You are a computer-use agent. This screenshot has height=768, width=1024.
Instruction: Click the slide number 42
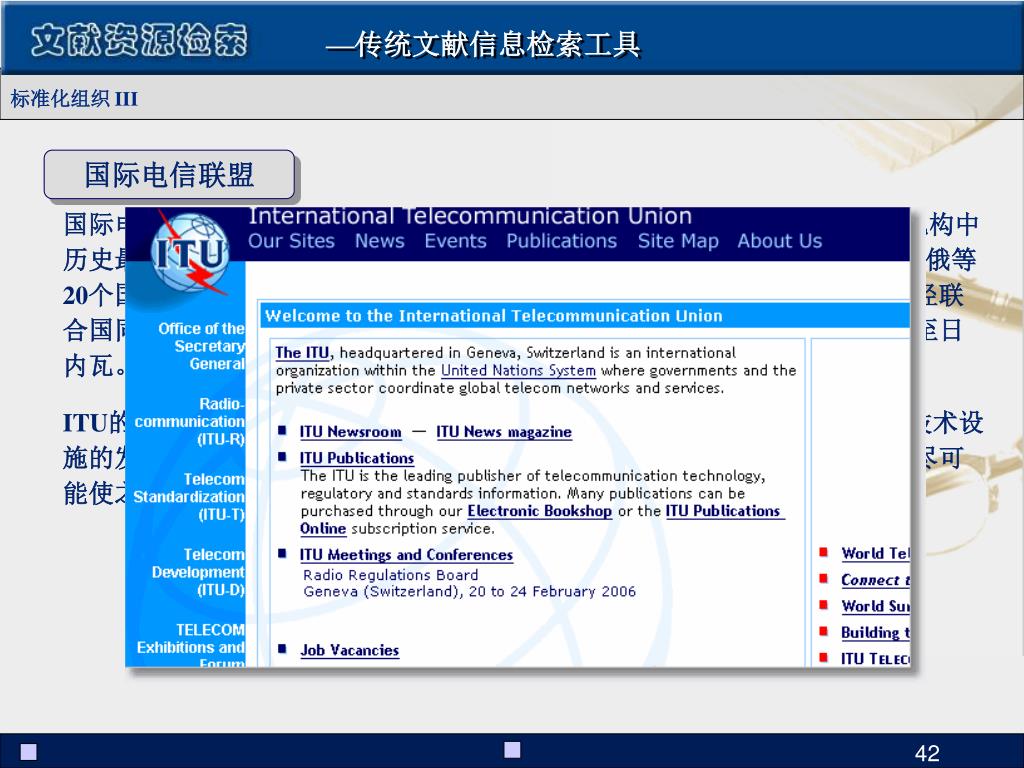(927, 753)
